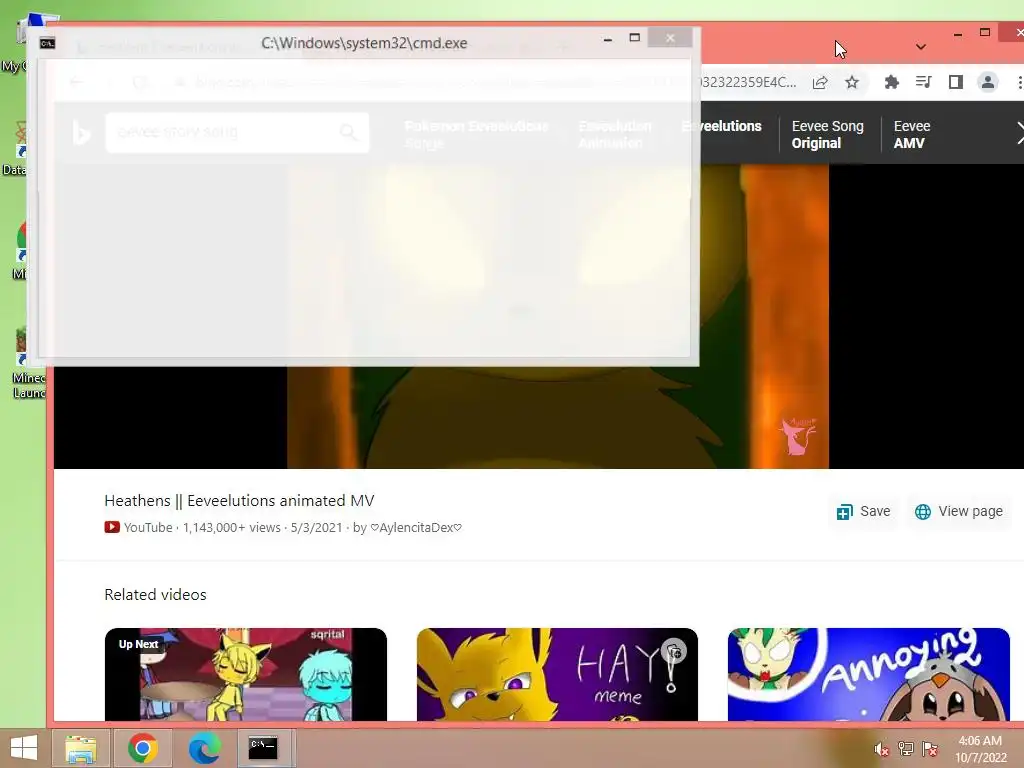Click the save icon on HAY meme thumbnail
The height and width of the screenshot is (768, 1024).
674,652
